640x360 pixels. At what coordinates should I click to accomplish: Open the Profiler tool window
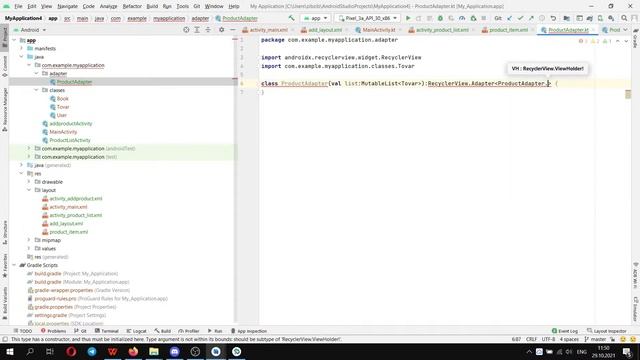(x=189, y=331)
